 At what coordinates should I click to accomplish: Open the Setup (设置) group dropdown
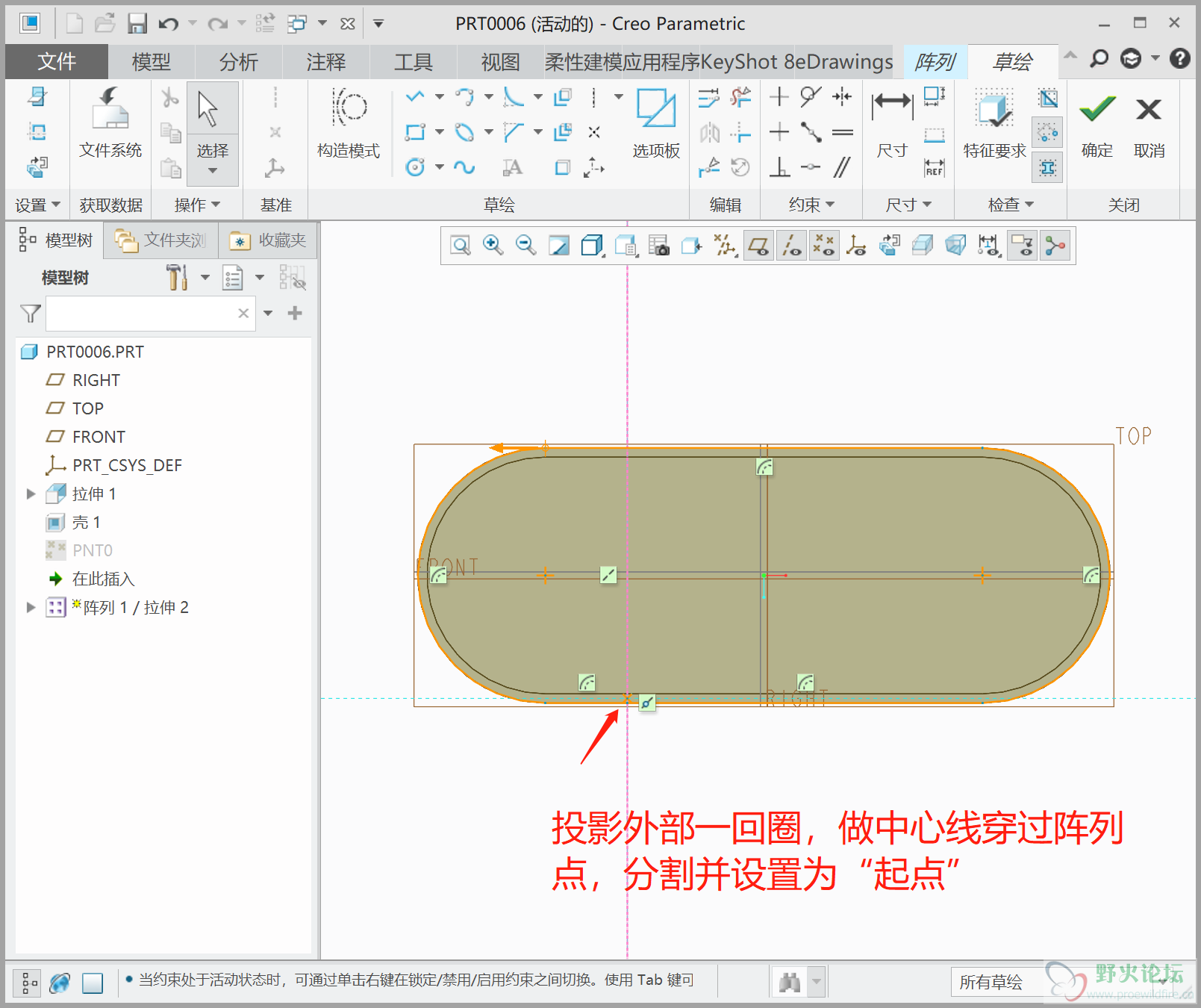pos(37,205)
